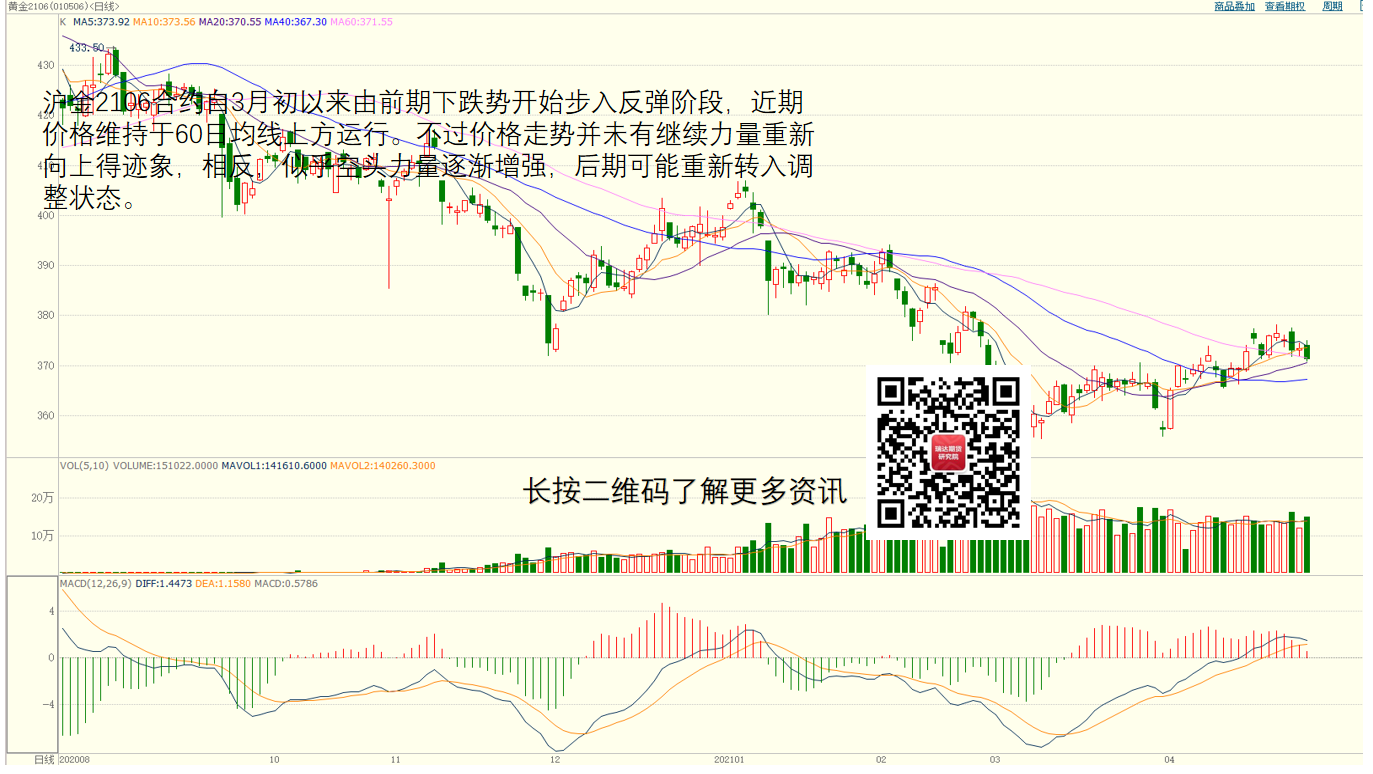Click the 433.60 high price label

click(x=86, y=48)
